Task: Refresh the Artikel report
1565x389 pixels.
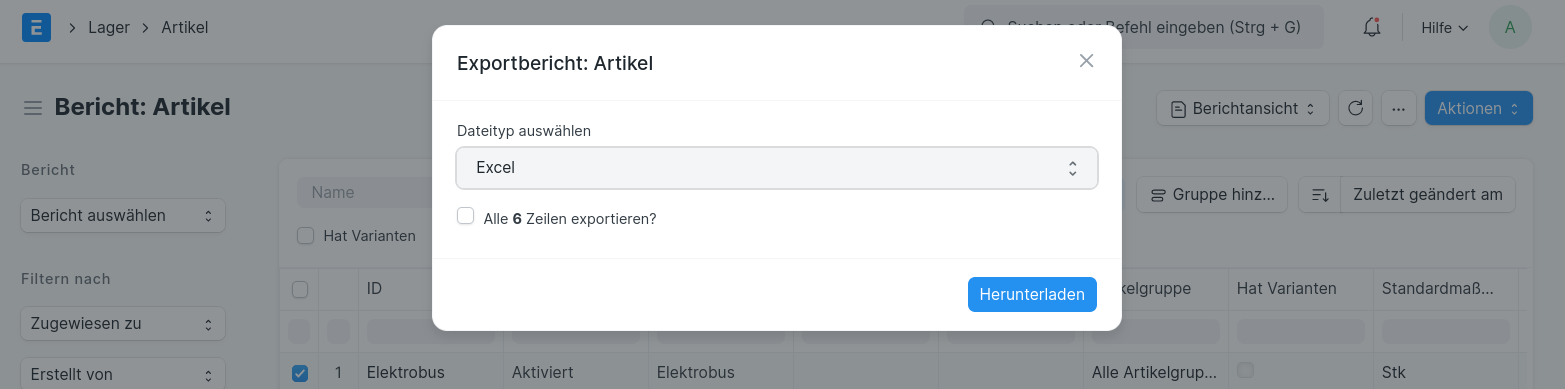Action: point(1356,108)
